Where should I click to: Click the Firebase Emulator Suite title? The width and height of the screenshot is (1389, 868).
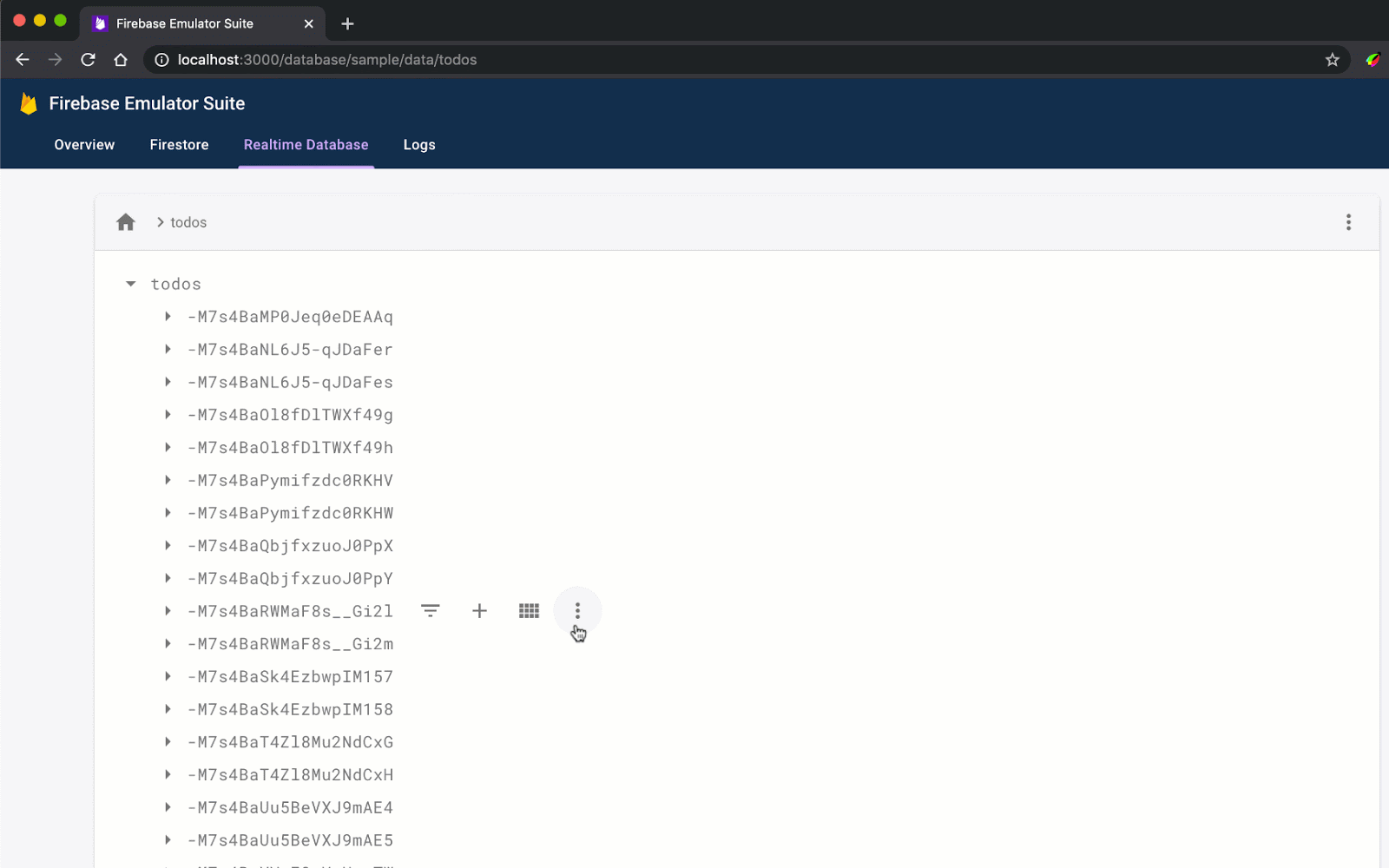pyautogui.click(x=147, y=103)
